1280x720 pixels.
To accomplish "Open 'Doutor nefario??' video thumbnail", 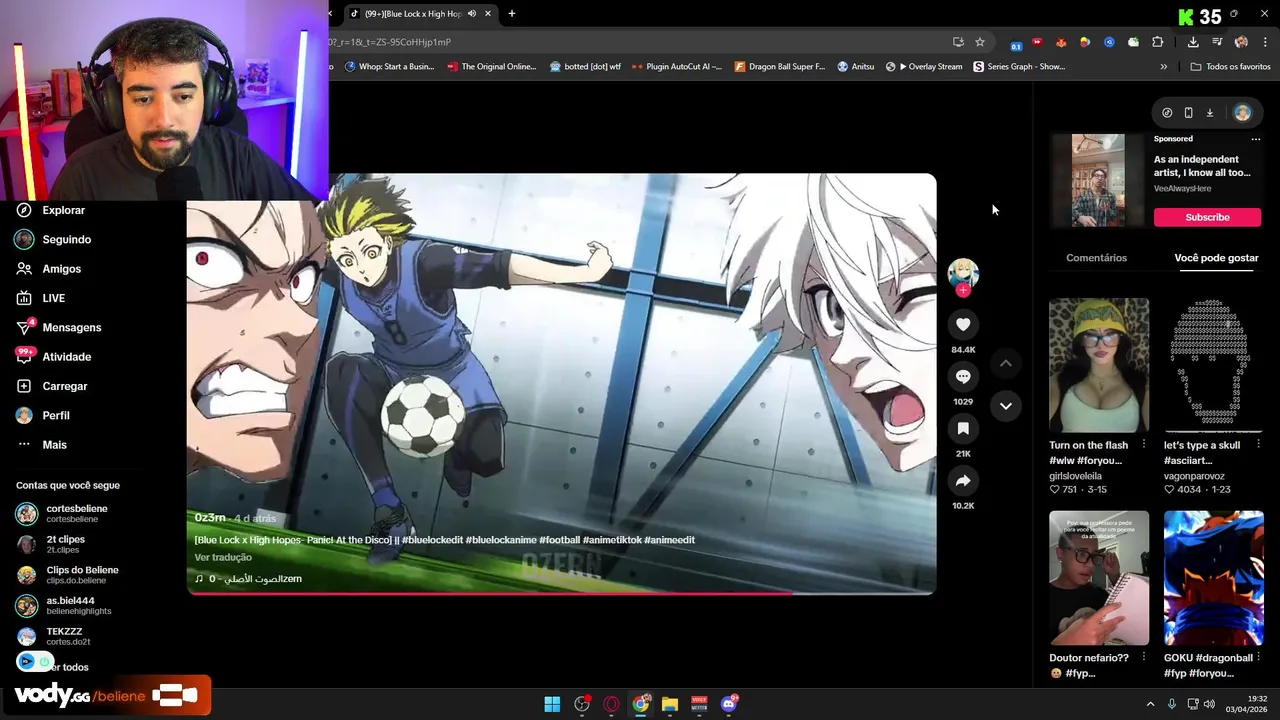I will 1099,578.
